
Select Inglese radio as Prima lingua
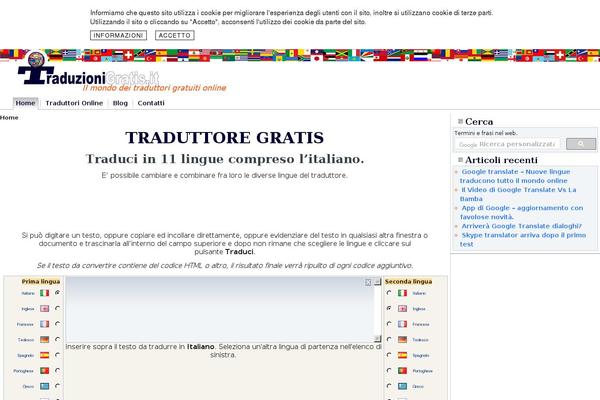pos(57,308)
